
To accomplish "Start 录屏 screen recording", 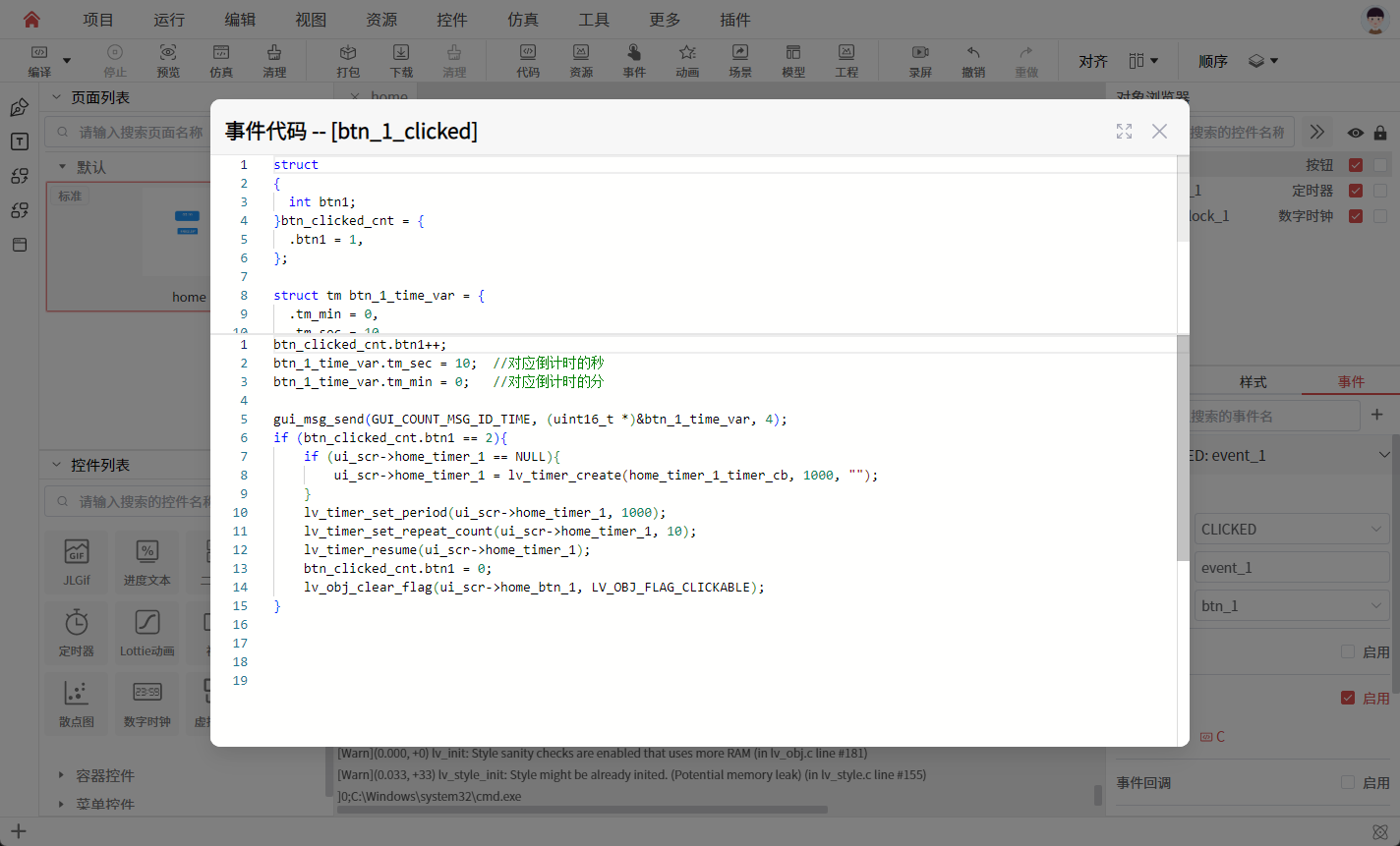I will (x=920, y=61).
